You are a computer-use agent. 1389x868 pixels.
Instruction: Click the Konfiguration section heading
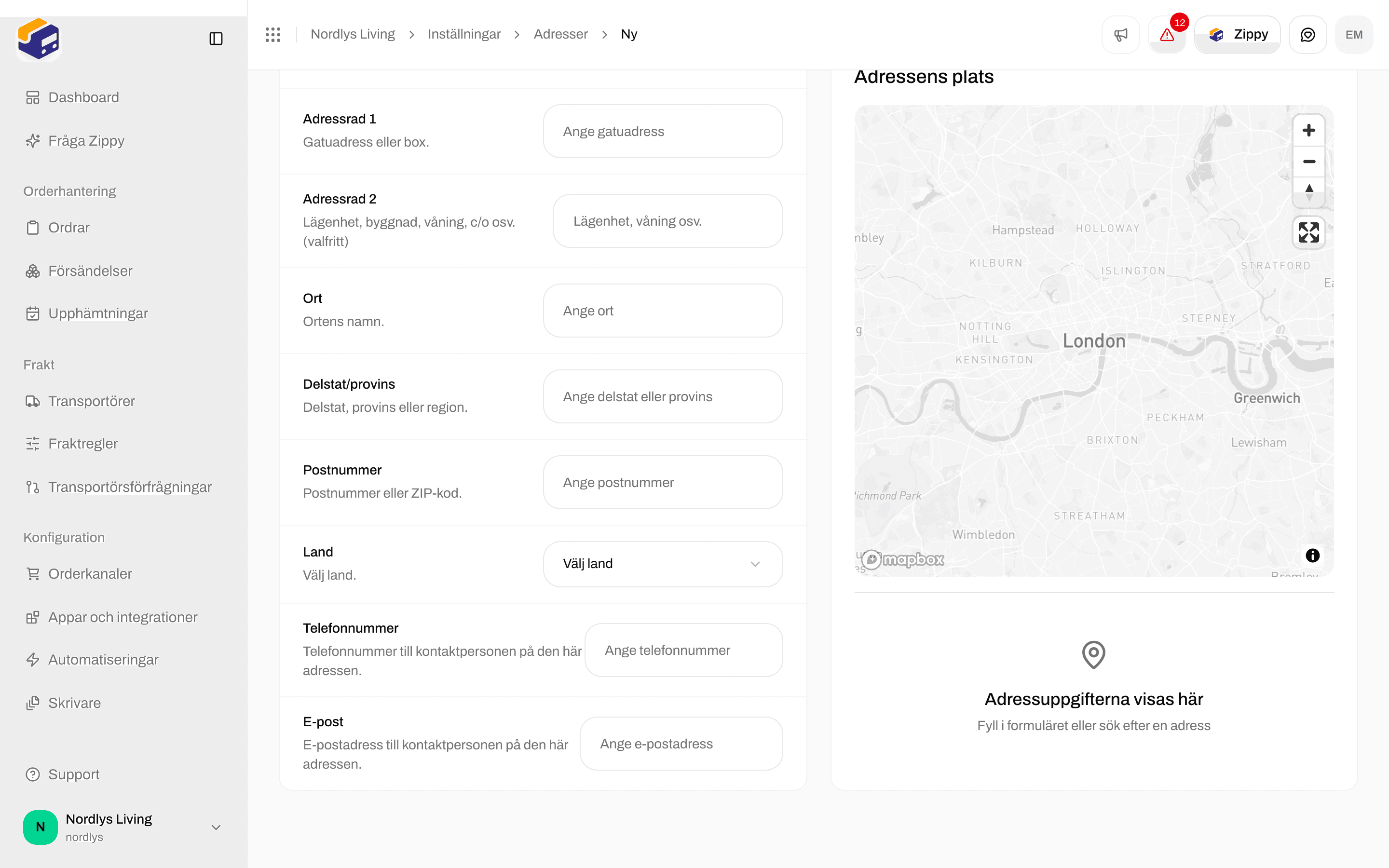click(x=64, y=537)
